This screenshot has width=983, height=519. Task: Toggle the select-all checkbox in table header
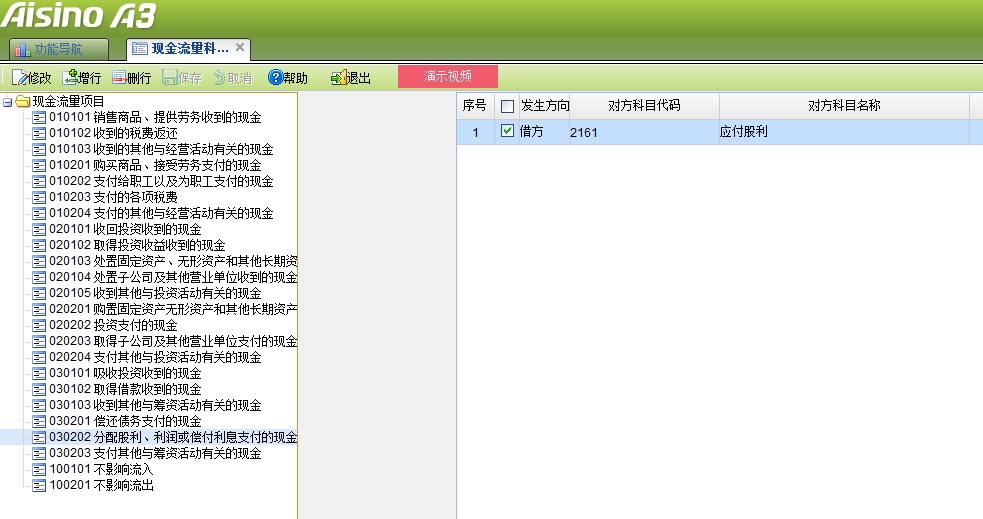(x=507, y=106)
